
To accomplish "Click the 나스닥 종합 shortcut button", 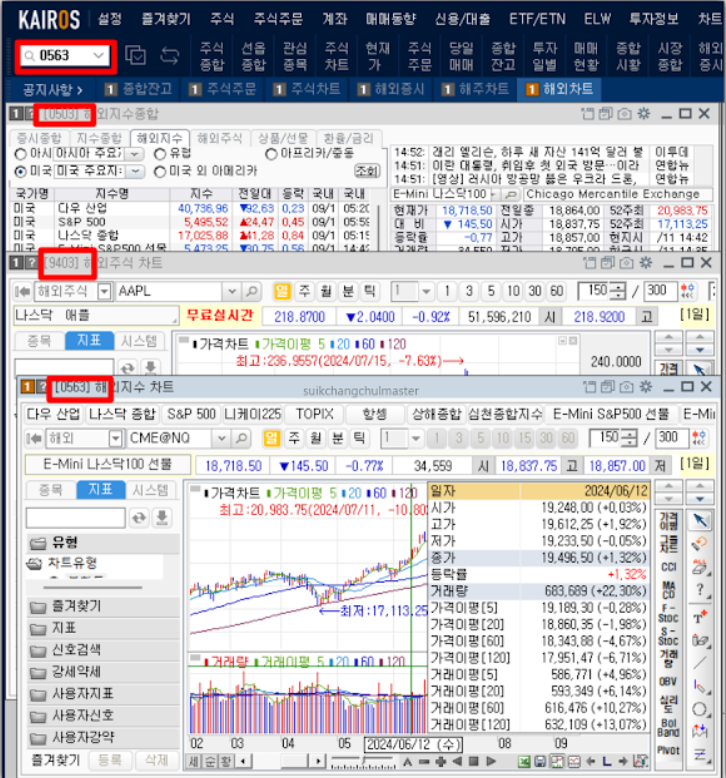I will [122, 414].
